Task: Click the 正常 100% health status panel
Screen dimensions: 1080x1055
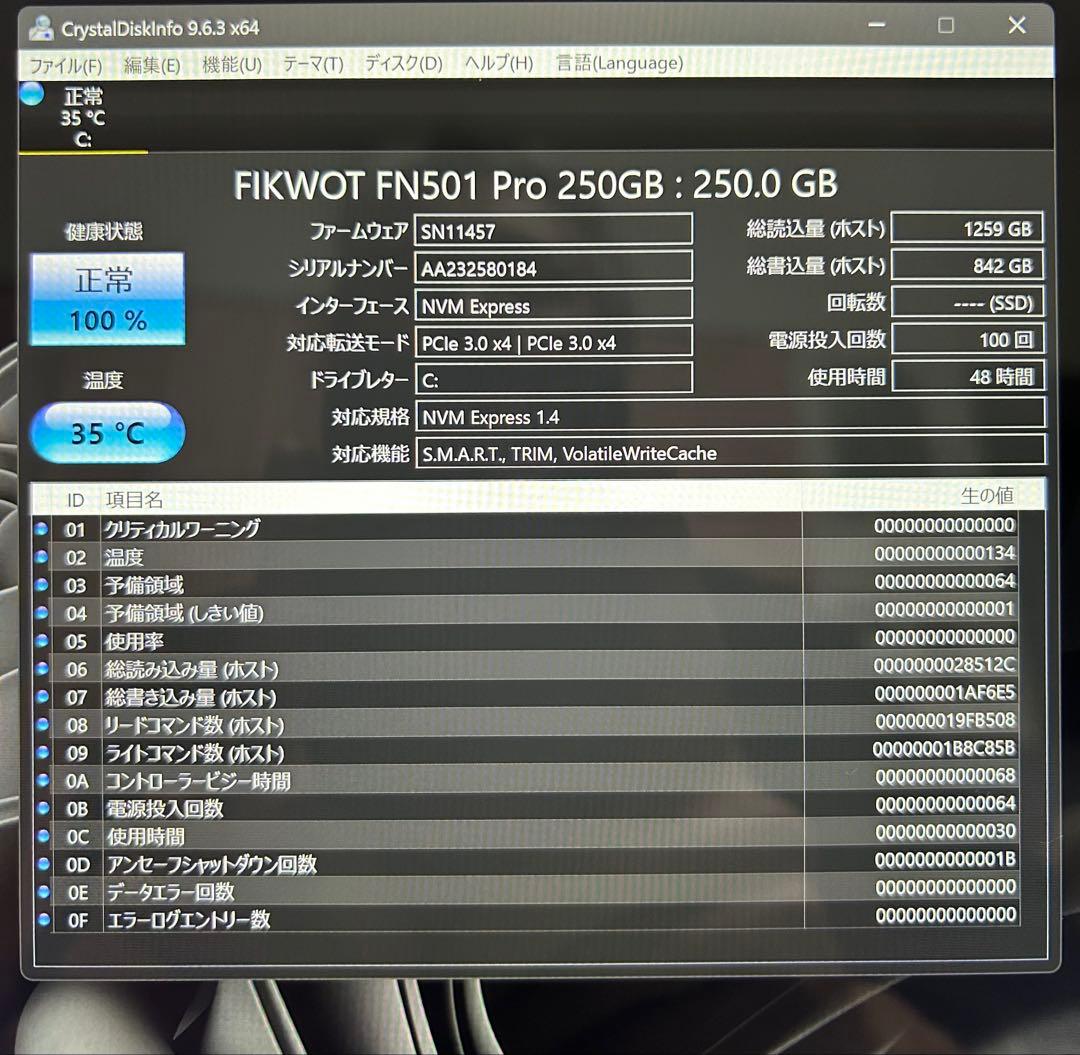Action: click(x=107, y=297)
